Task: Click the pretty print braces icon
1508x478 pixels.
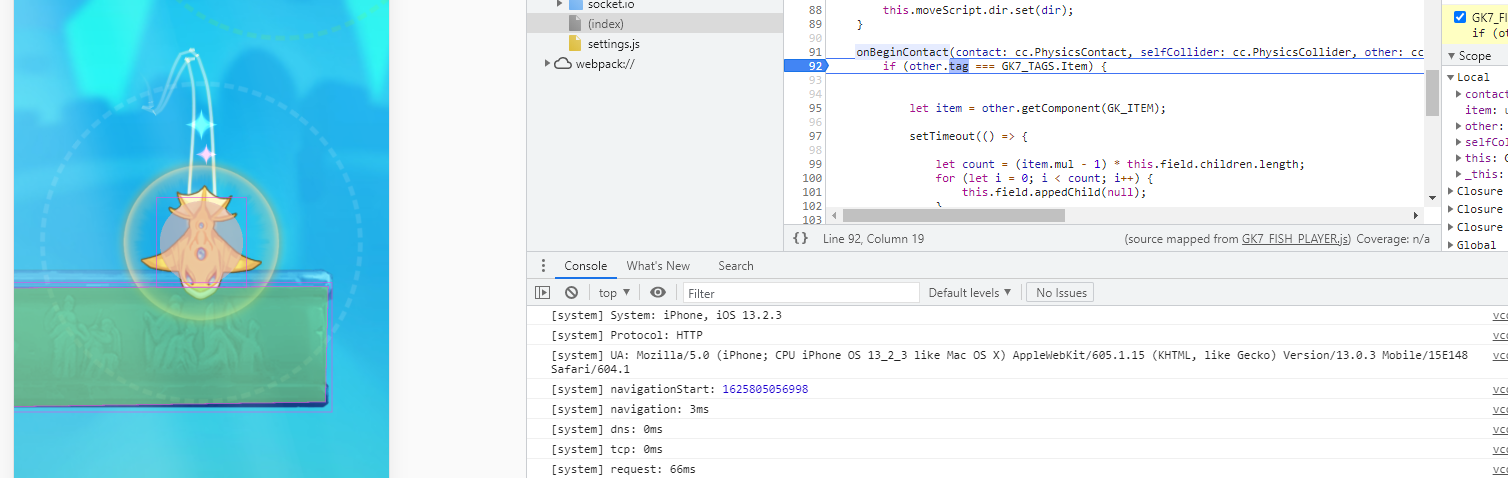Action: (x=800, y=238)
